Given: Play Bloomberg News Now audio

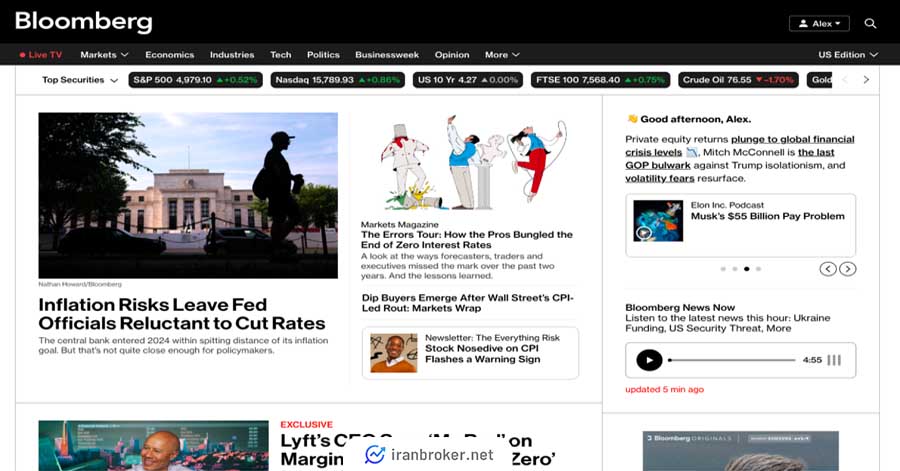Looking at the screenshot, I should pos(649,360).
